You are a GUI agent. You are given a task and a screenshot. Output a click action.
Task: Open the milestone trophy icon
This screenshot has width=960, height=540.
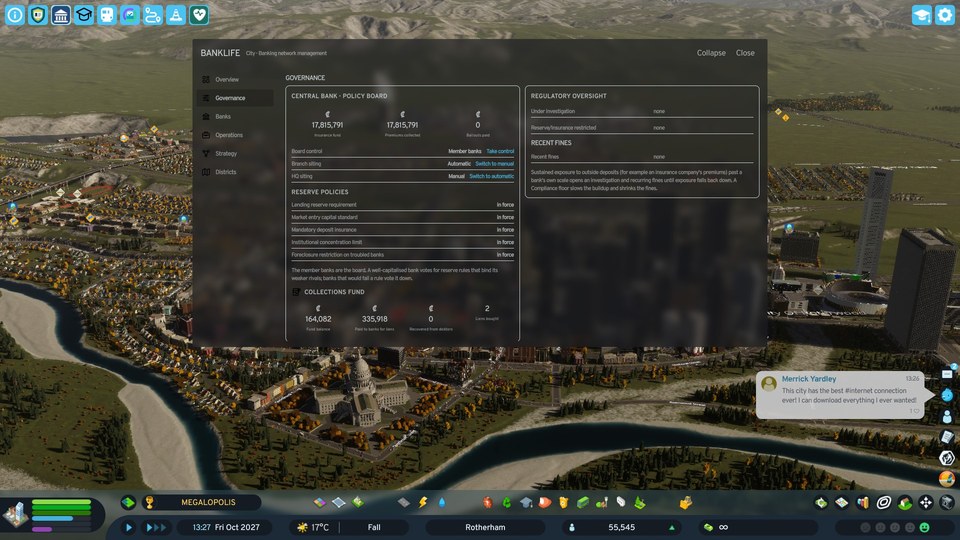tap(149, 503)
